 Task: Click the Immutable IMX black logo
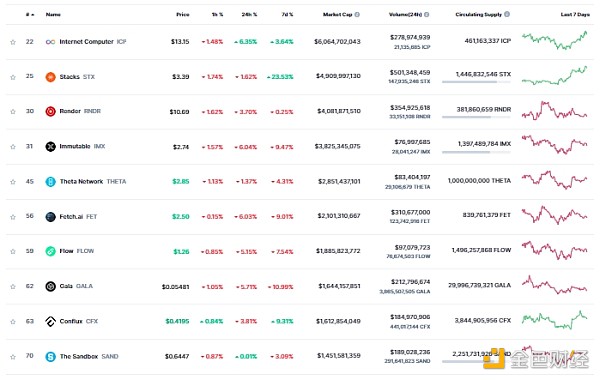coord(51,147)
